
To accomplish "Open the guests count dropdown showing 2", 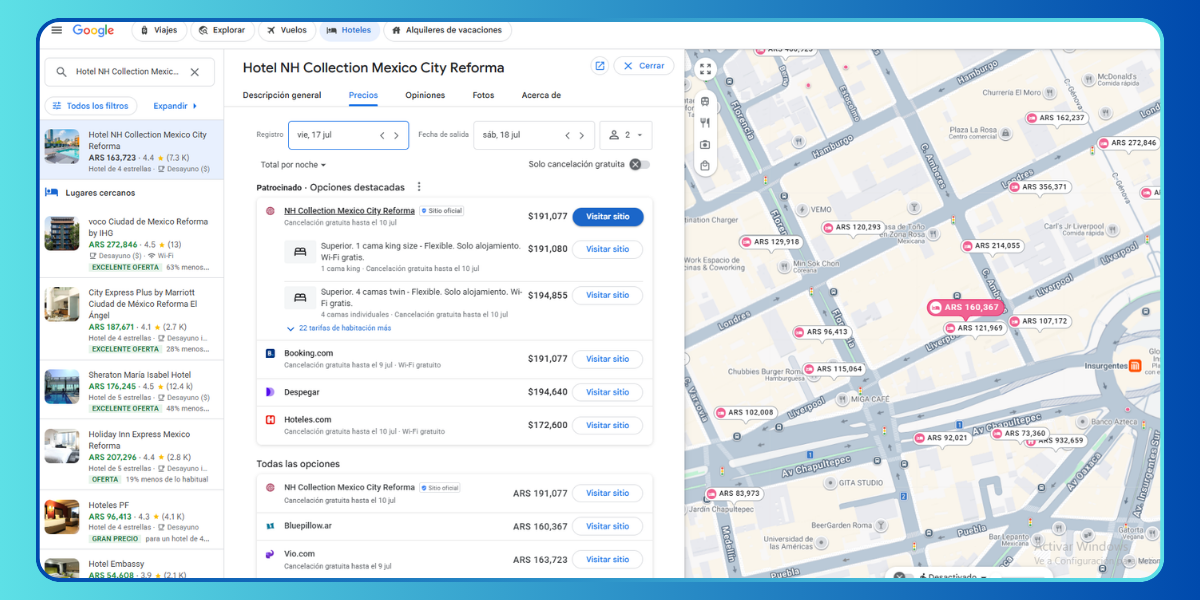I will [x=625, y=135].
